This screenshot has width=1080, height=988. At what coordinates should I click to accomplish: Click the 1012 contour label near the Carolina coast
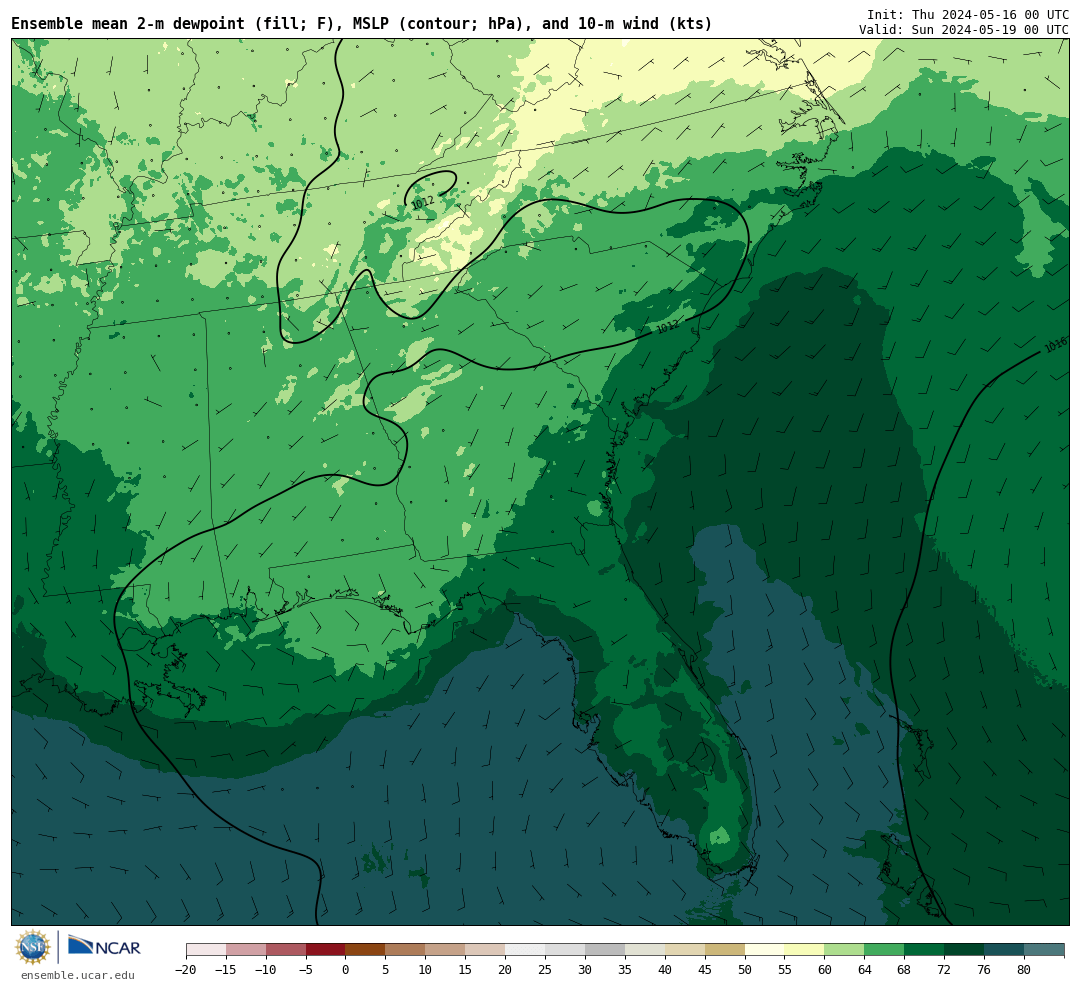point(667,327)
